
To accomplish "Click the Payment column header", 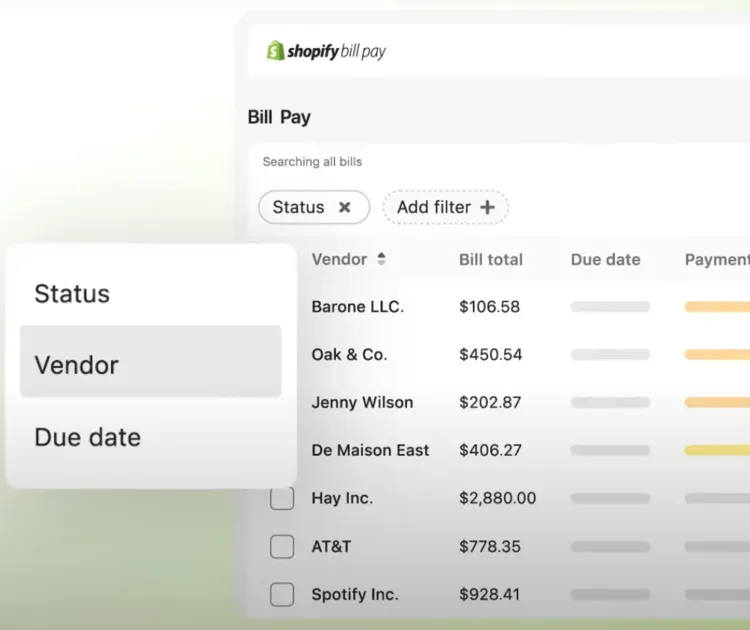I will [x=717, y=259].
